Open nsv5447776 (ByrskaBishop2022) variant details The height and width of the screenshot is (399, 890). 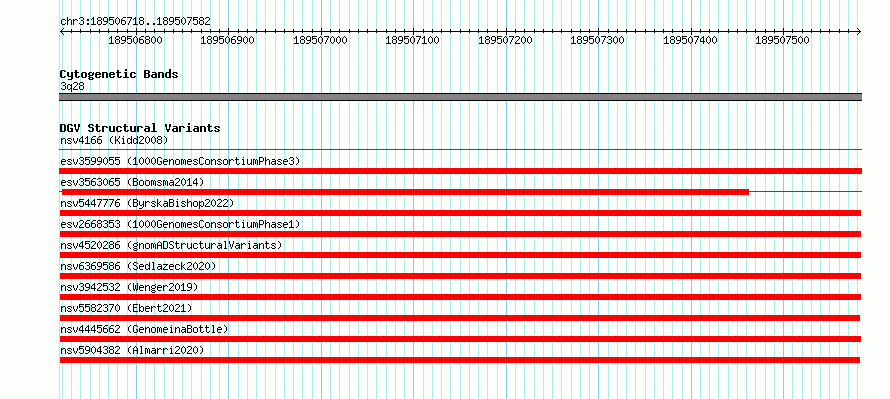click(x=147, y=203)
